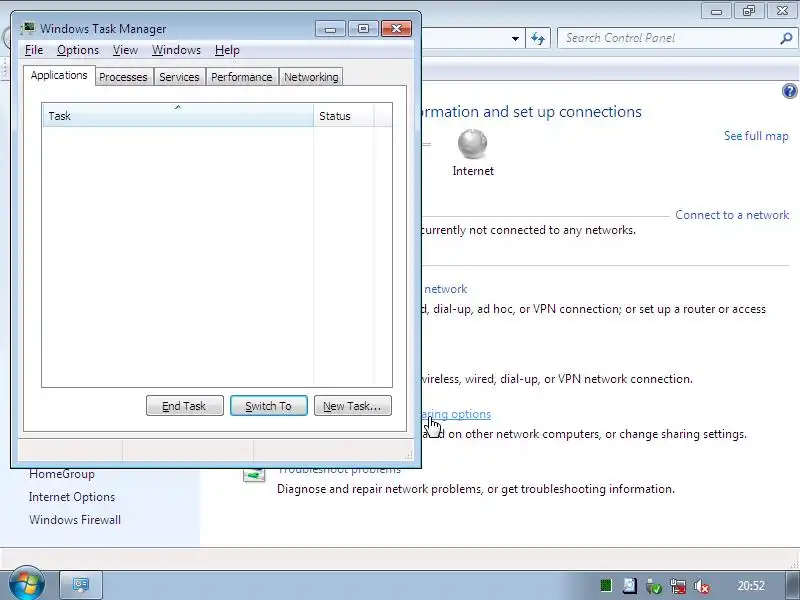Sort by the Status column header
This screenshot has width=800, height=600.
pos(343,115)
